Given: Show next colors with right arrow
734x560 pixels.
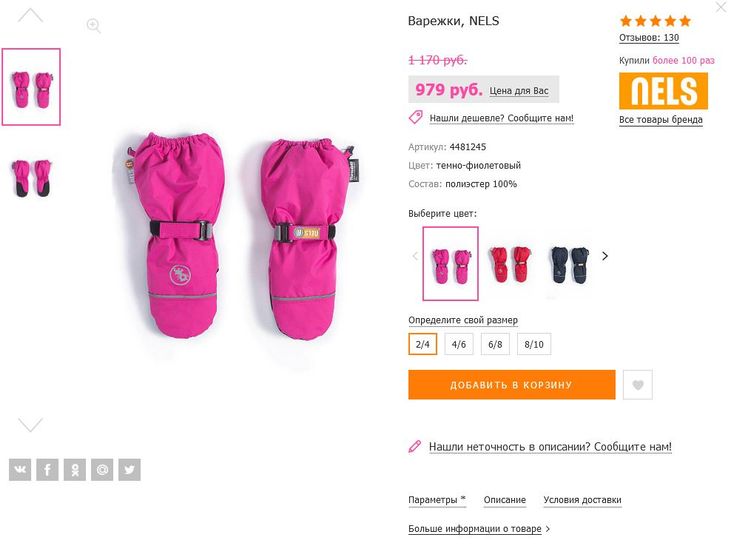Looking at the screenshot, I should coord(605,256).
